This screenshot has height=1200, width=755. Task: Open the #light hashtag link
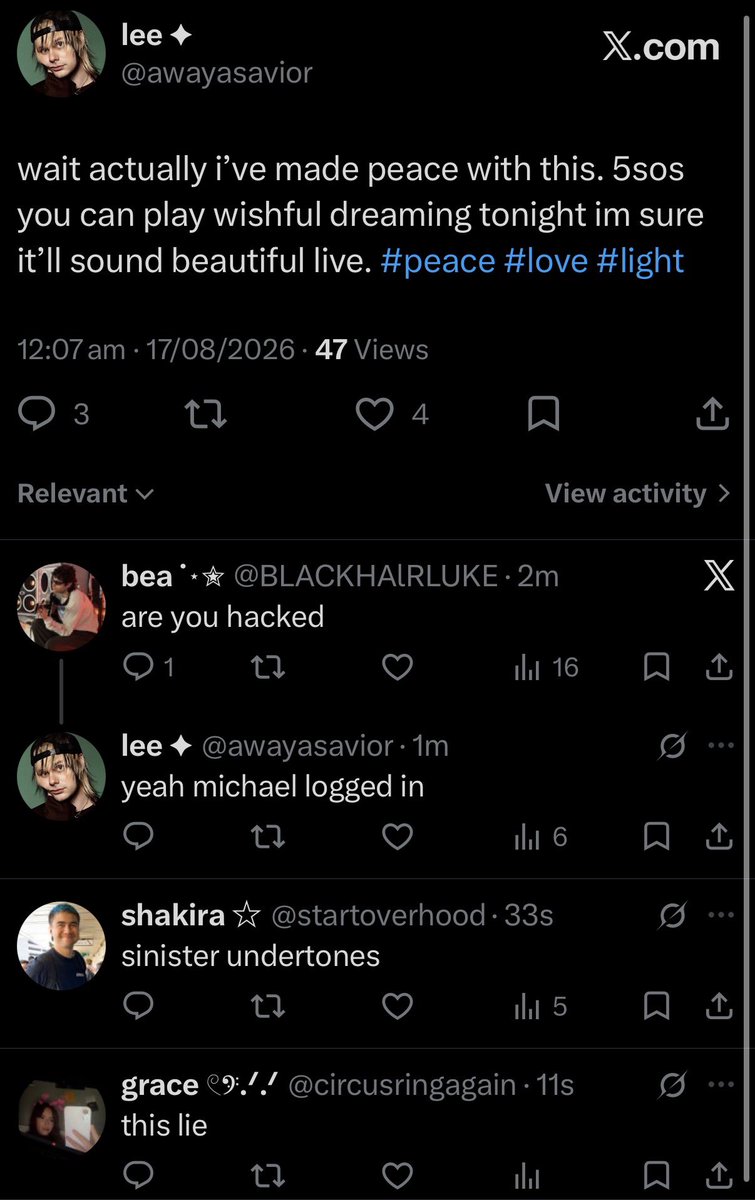tap(641, 261)
